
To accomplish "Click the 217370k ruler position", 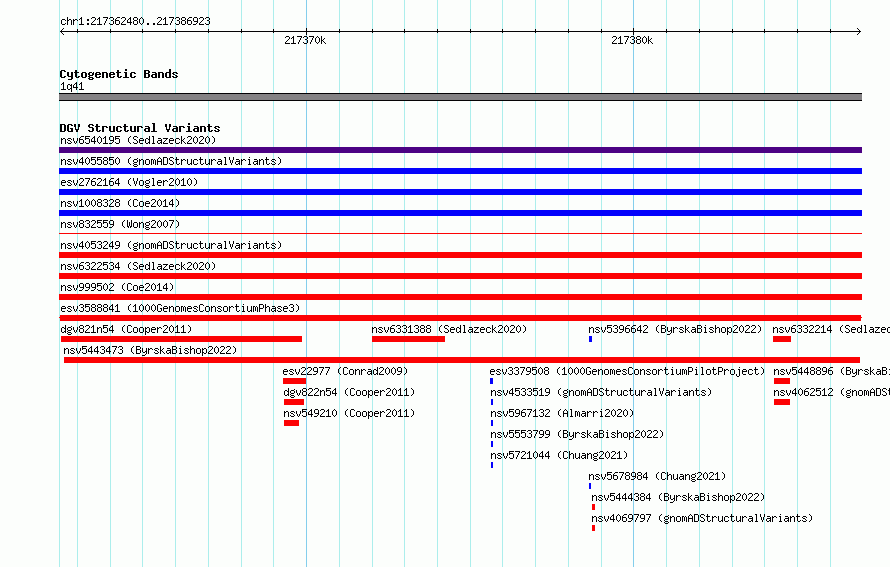I will (x=305, y=40).
